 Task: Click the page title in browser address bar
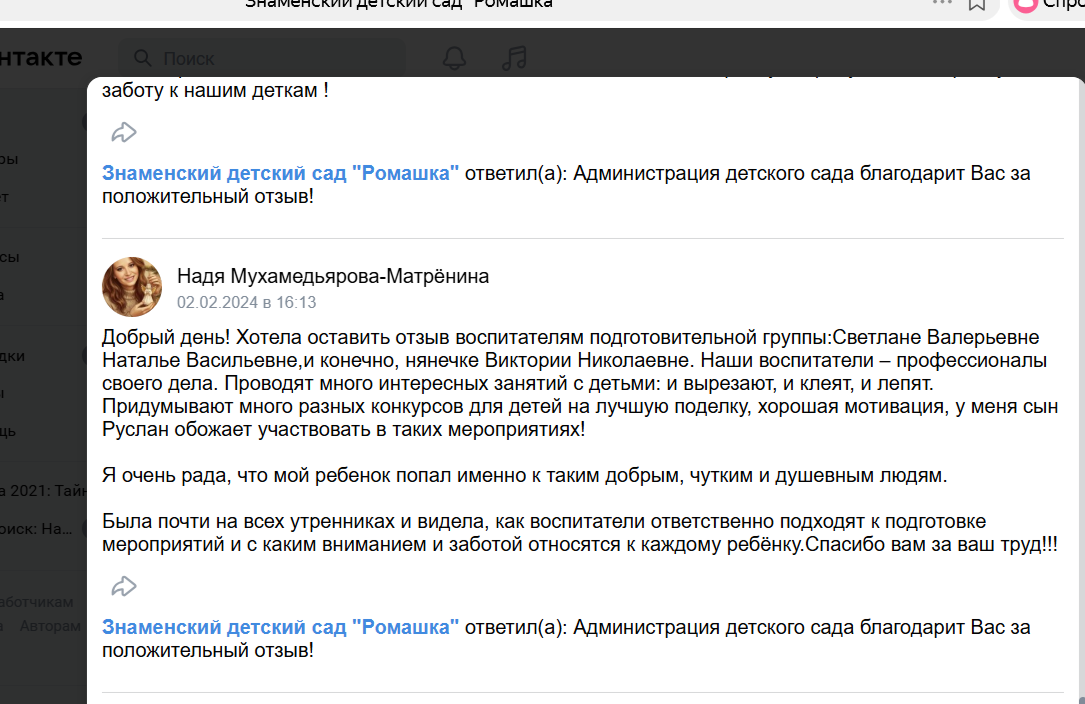pyautogui.click(x=400, y=4)
